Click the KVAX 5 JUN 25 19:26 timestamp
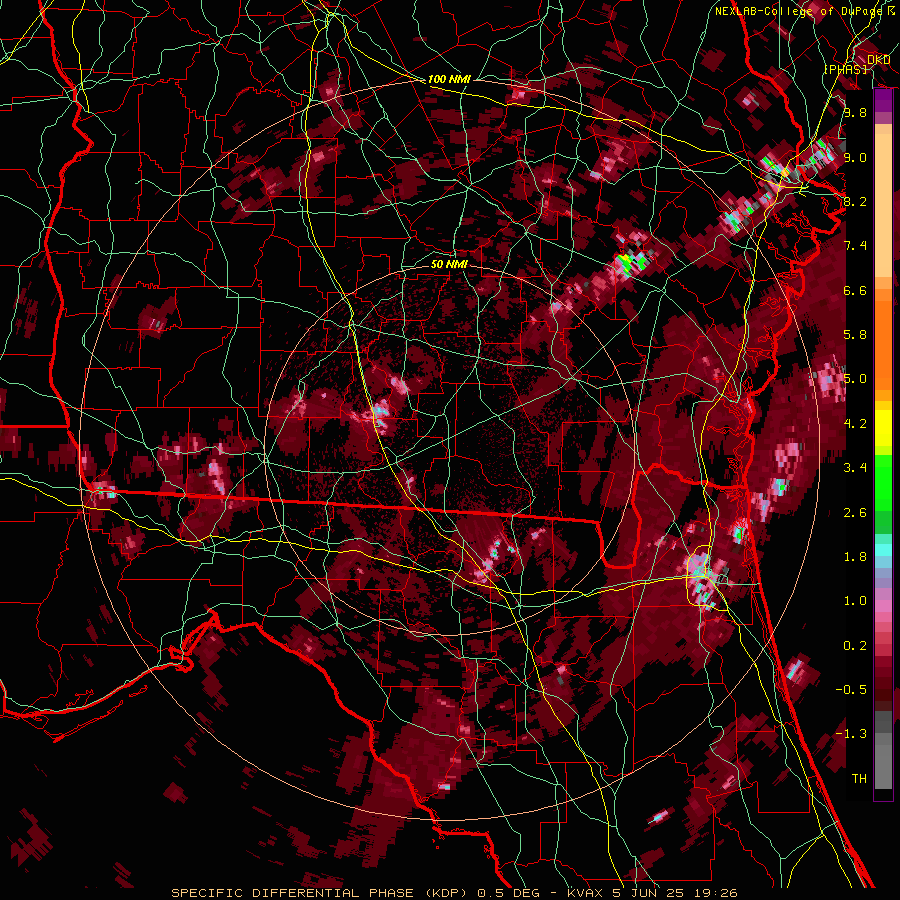 [652, 893]
